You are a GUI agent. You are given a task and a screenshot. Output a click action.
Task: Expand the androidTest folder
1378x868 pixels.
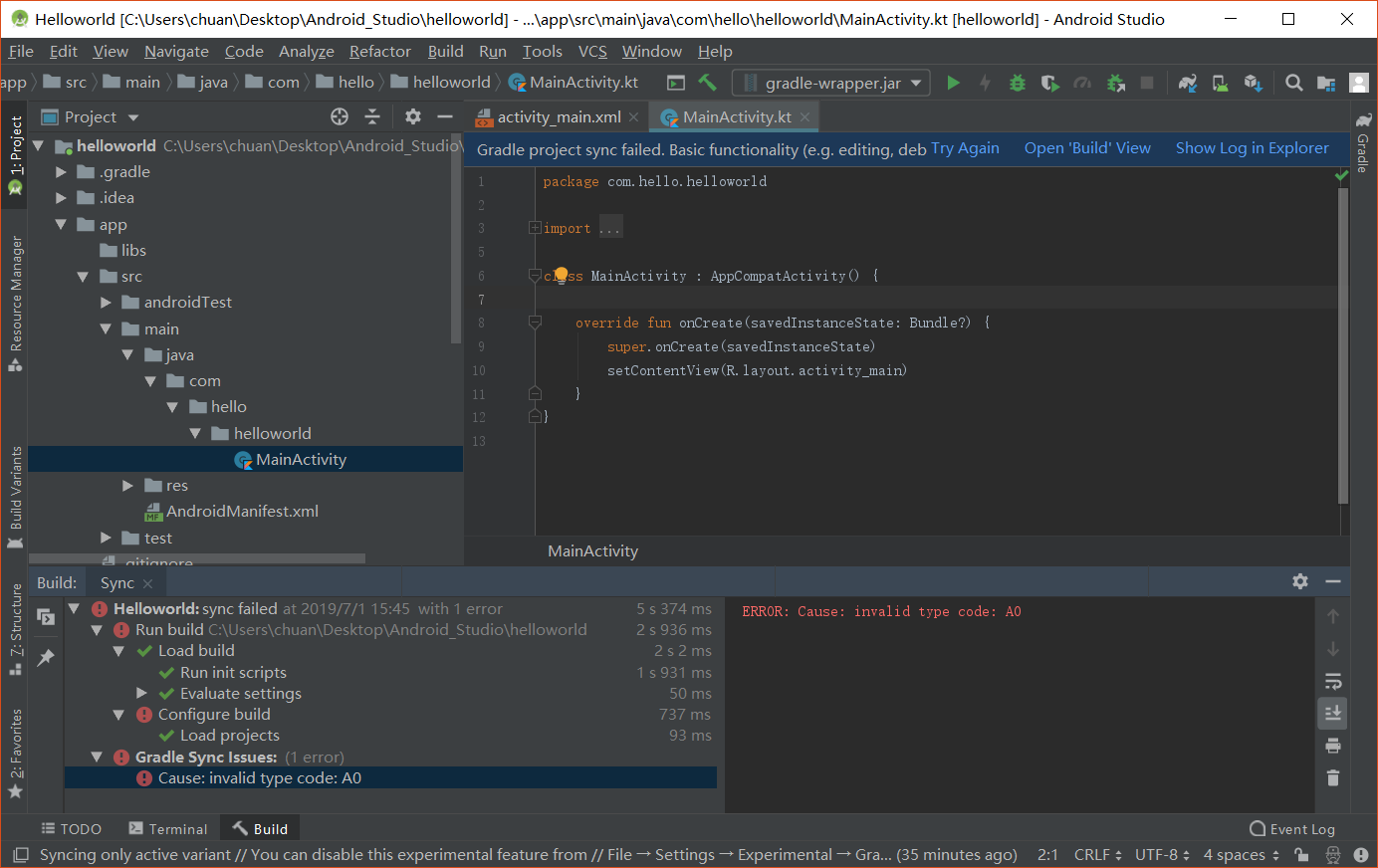[x=106, y=302]
